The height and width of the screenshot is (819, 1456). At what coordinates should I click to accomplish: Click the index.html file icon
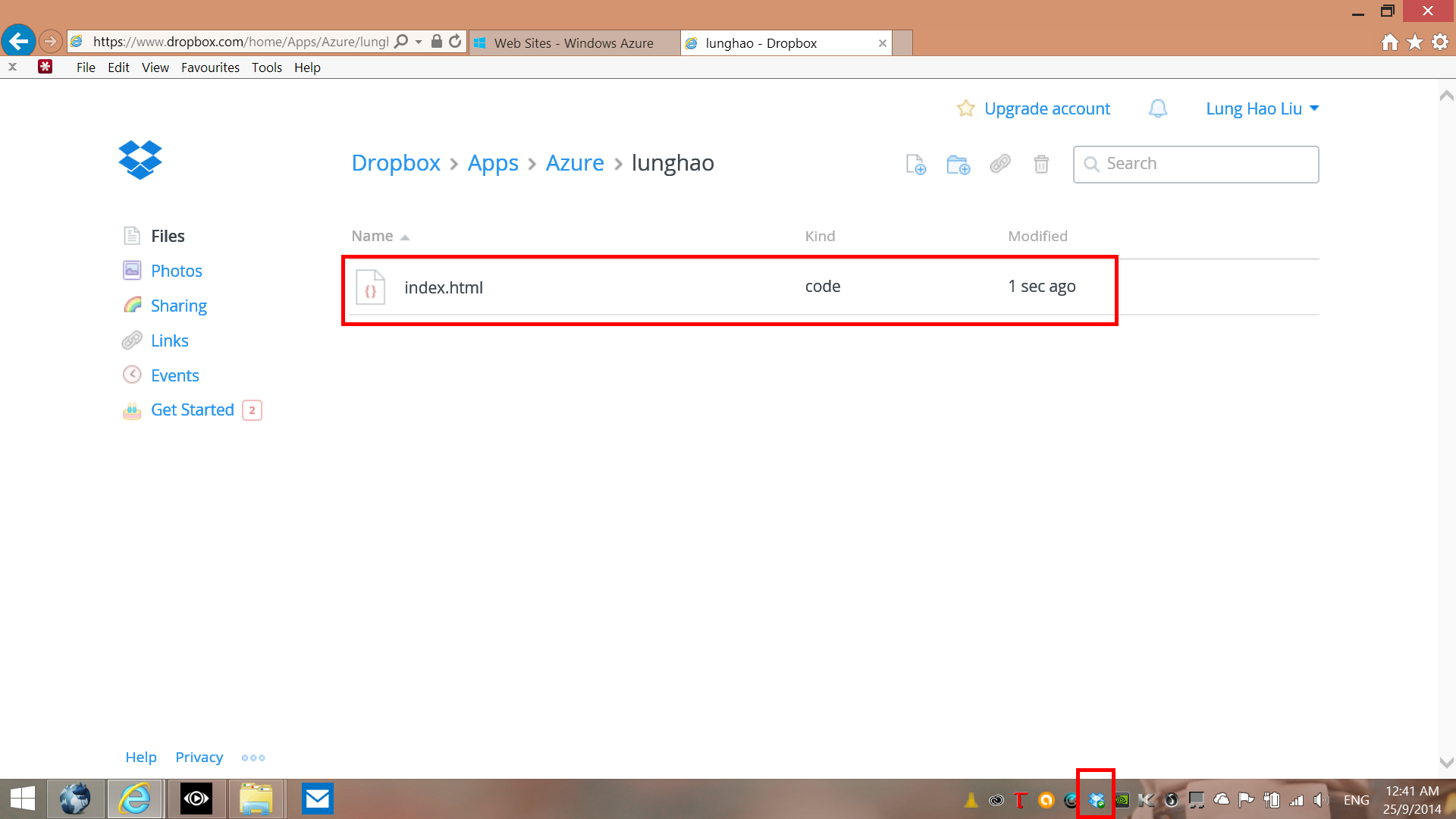pyautogui.click(x=371, y=287)
